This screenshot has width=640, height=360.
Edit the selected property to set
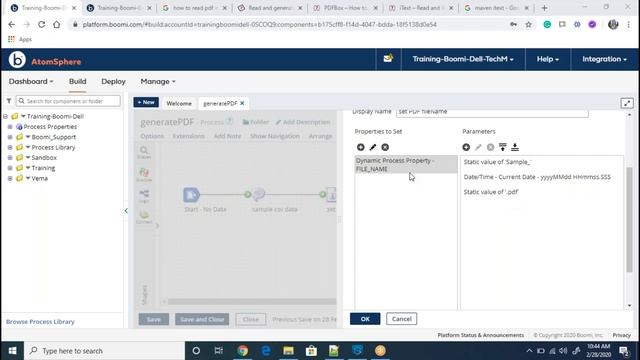pyautogui.click(x=373, y=147)
